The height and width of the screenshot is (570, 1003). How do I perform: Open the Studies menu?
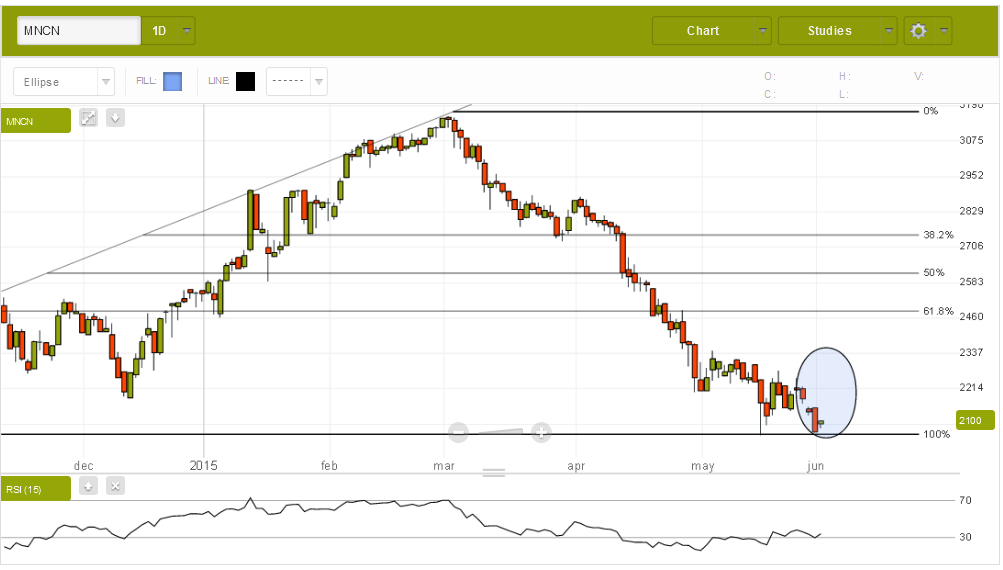[x=837, y=31]
